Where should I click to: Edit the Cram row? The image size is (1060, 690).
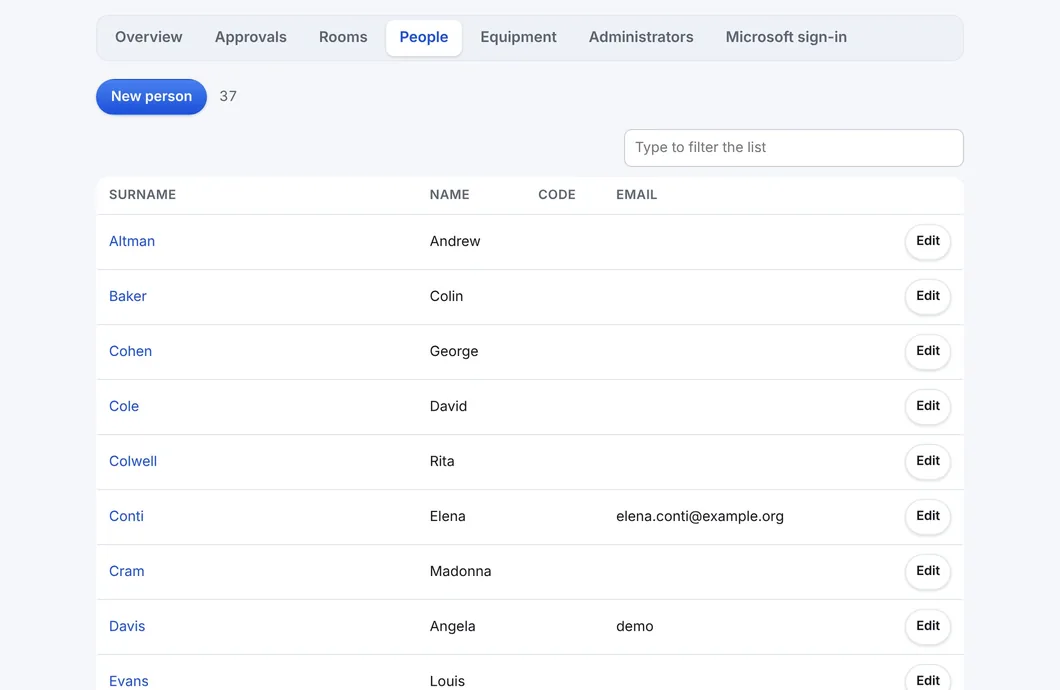[x=928, y=571]
